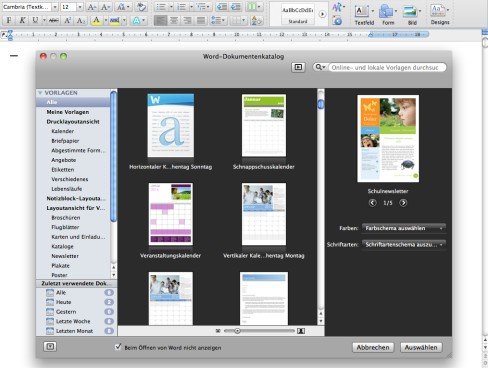Align text left
The height and width of the screenshot is (368, 488).
click(160, 20)
